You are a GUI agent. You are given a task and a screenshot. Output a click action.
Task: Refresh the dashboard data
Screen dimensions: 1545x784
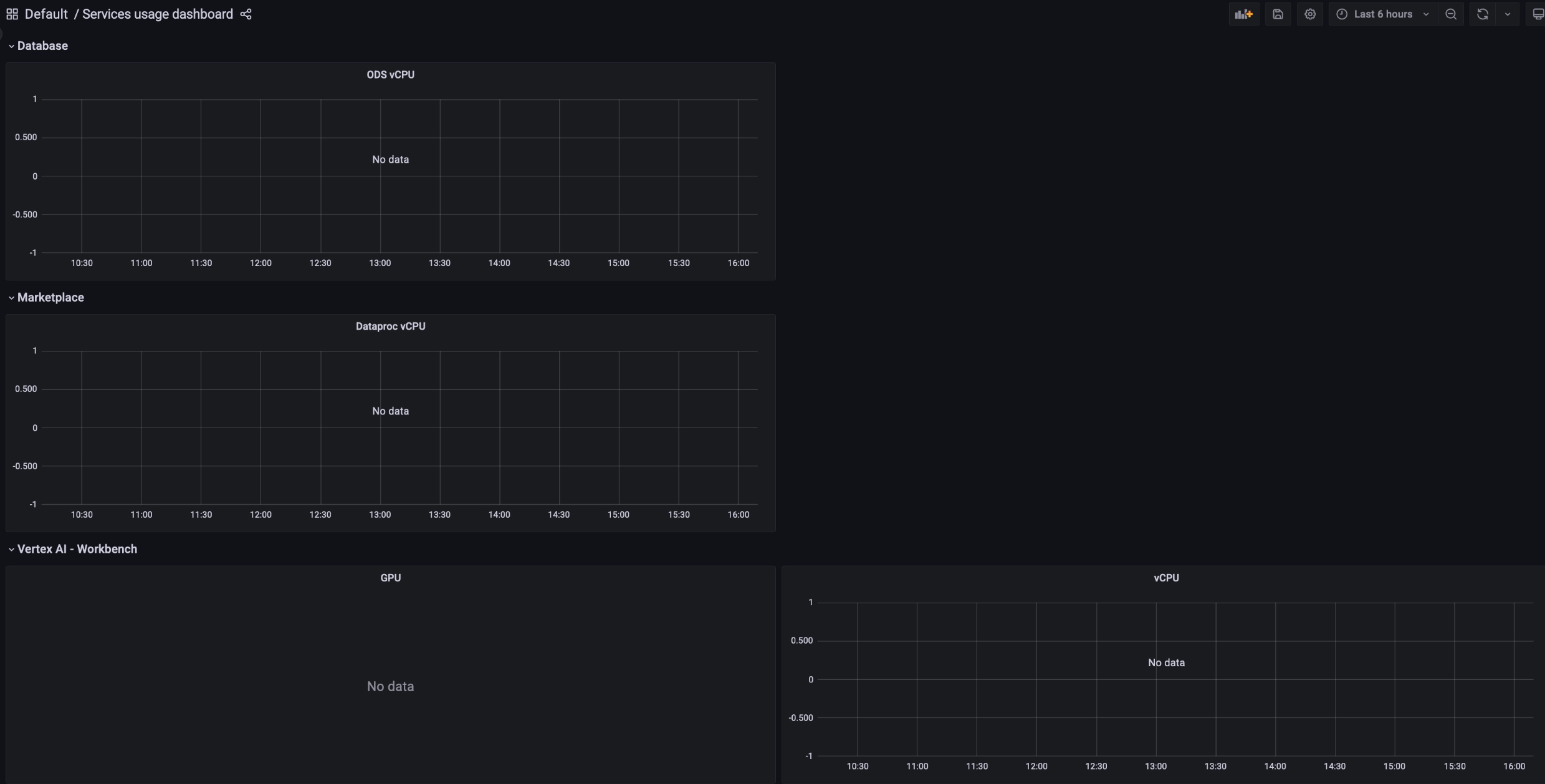tap(1483, 14)
